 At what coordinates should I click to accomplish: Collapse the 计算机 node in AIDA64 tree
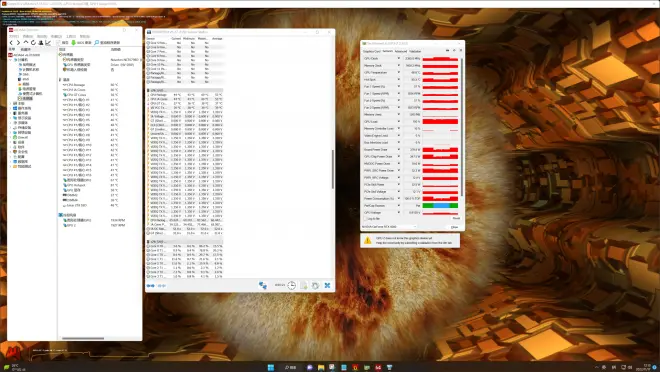11,60
